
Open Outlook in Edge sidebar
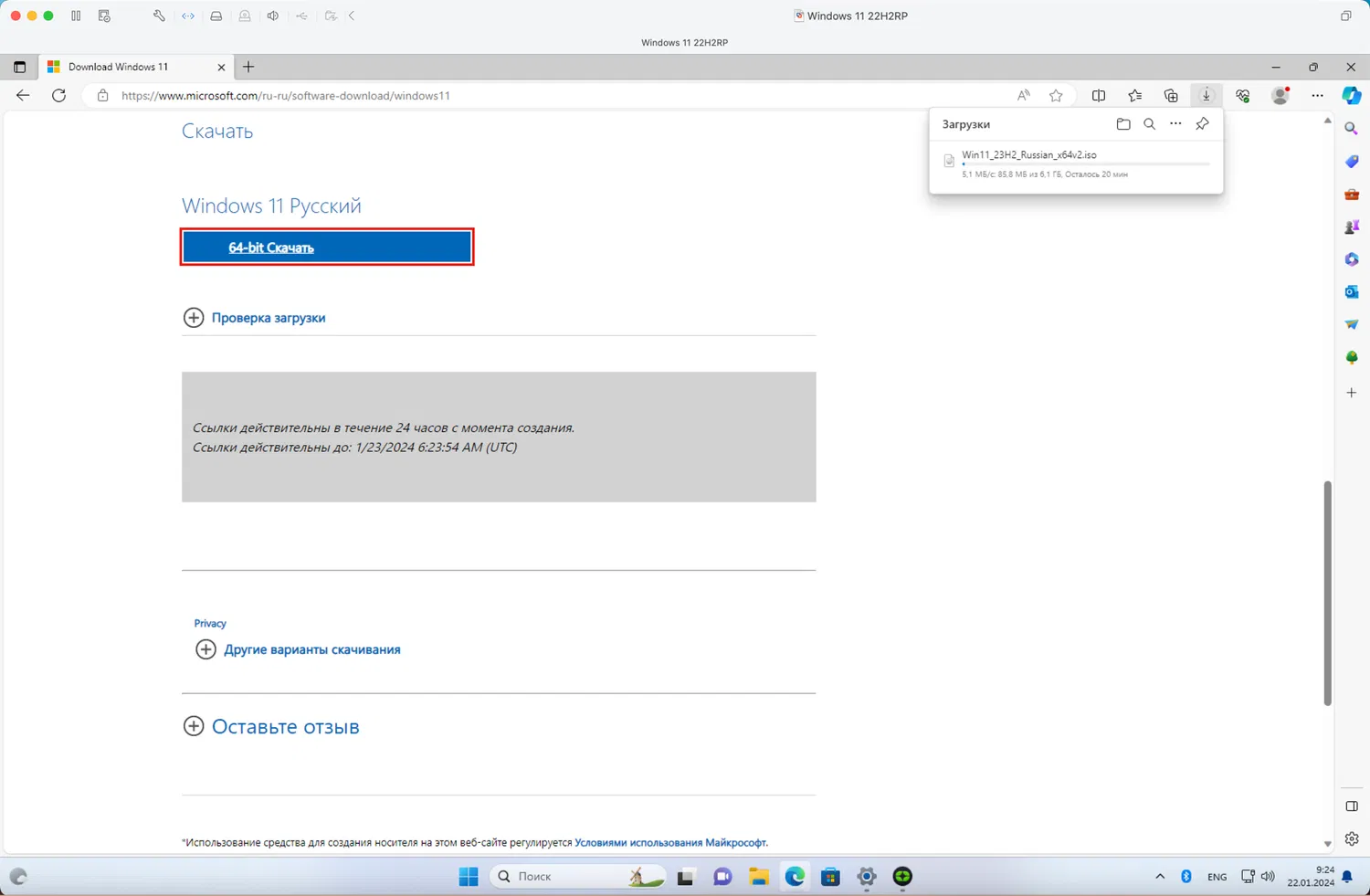point(1352,292)
